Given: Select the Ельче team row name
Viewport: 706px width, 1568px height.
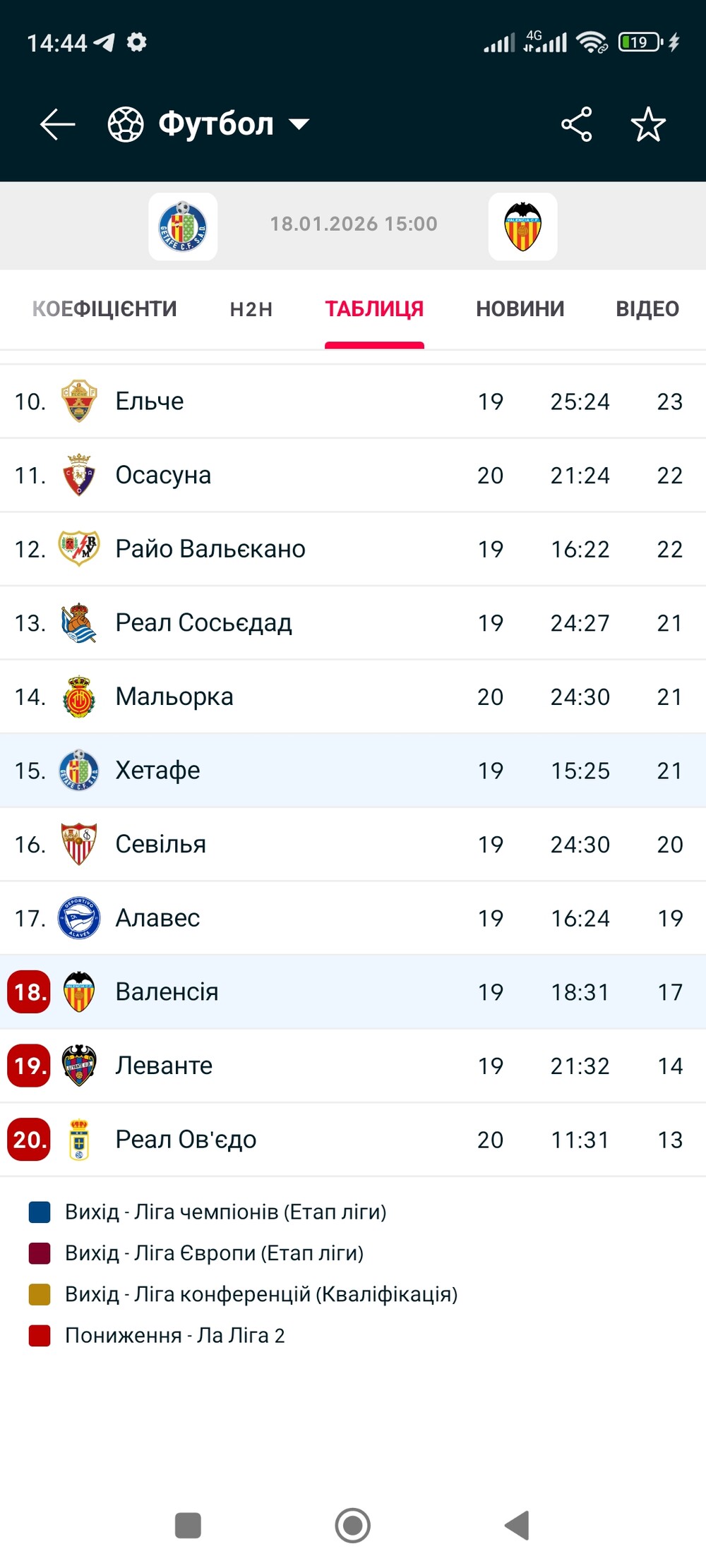Looking at the screenshot, I should (150, 401).
